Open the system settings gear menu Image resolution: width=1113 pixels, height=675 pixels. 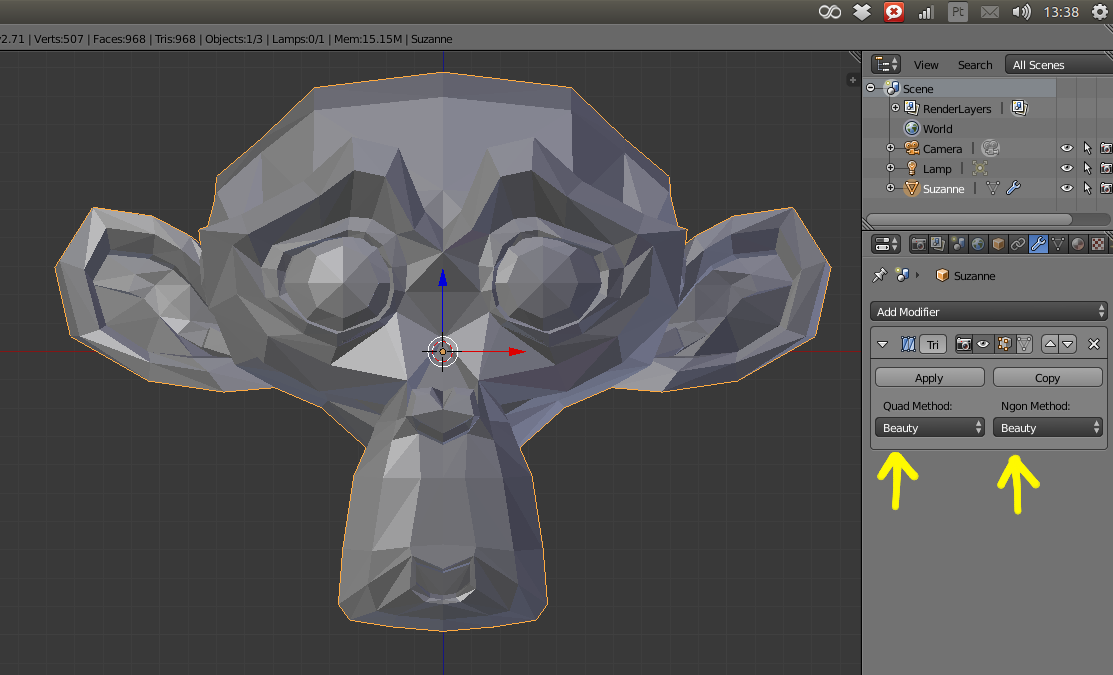1100,12
